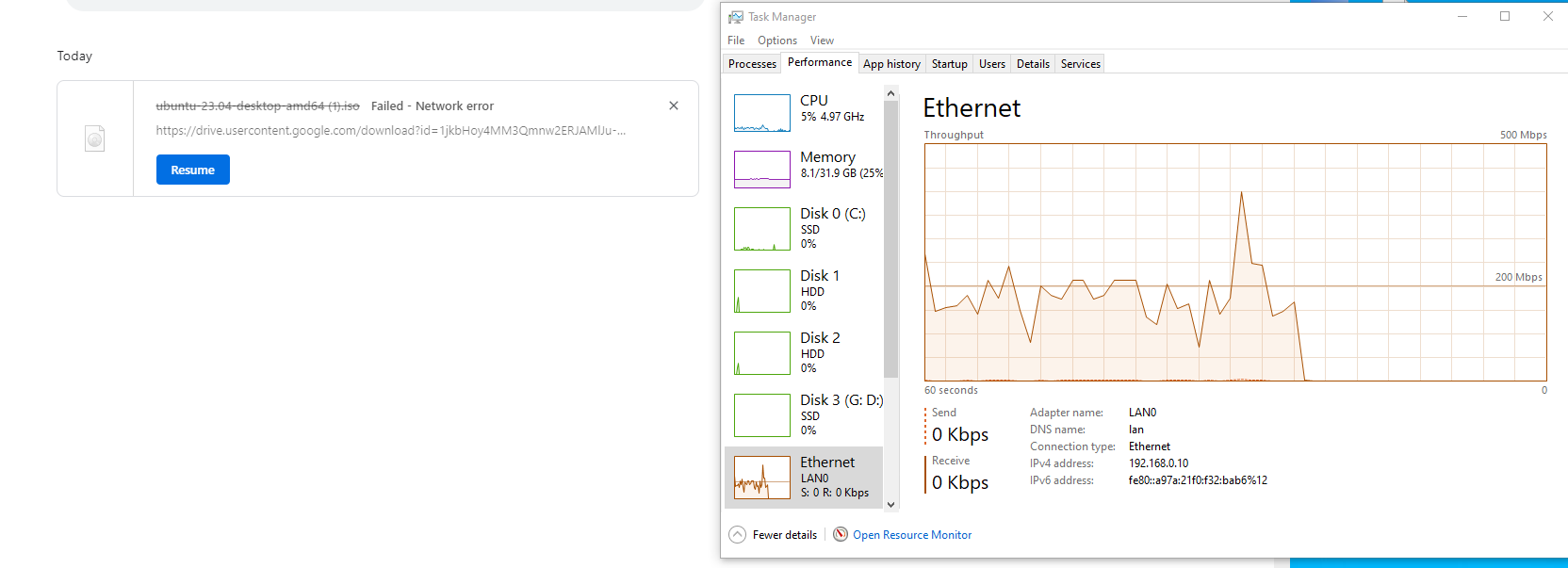Click the IPv6 address fe80 value

click(1198, 480)
